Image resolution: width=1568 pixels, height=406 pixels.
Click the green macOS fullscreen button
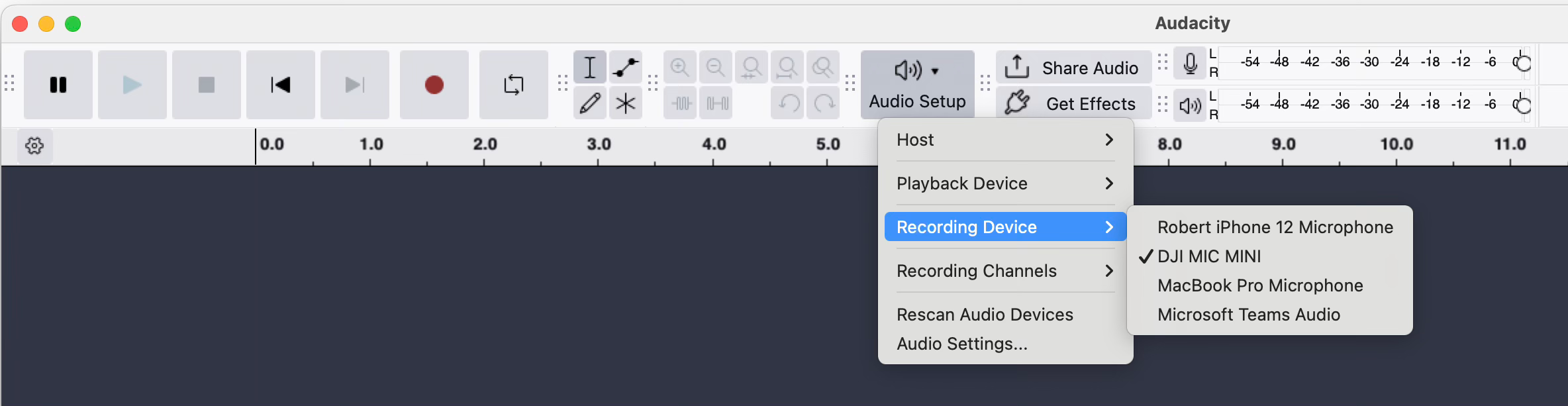73,24
